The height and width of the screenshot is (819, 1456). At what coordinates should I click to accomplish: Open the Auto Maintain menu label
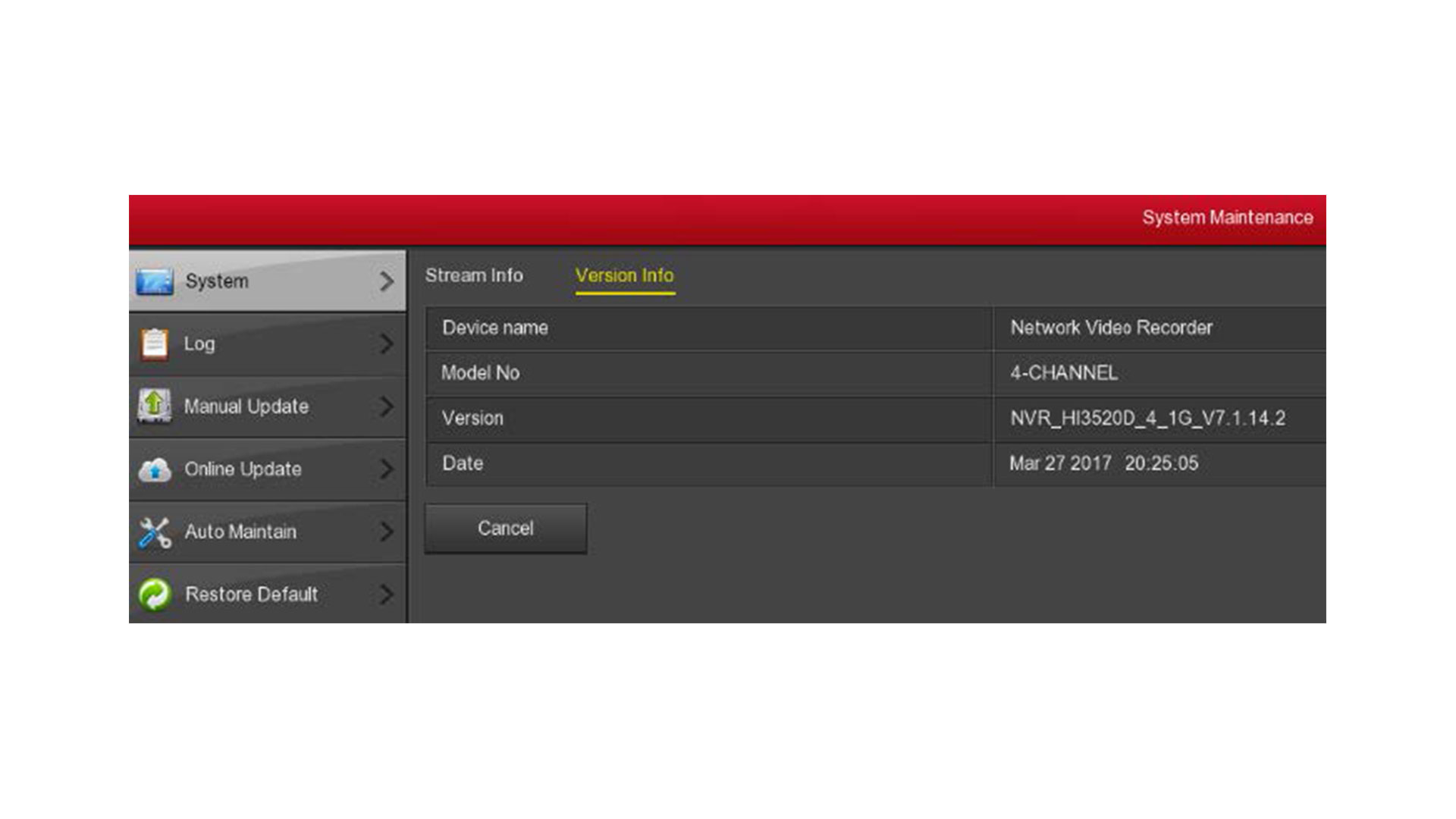(240, 532)
